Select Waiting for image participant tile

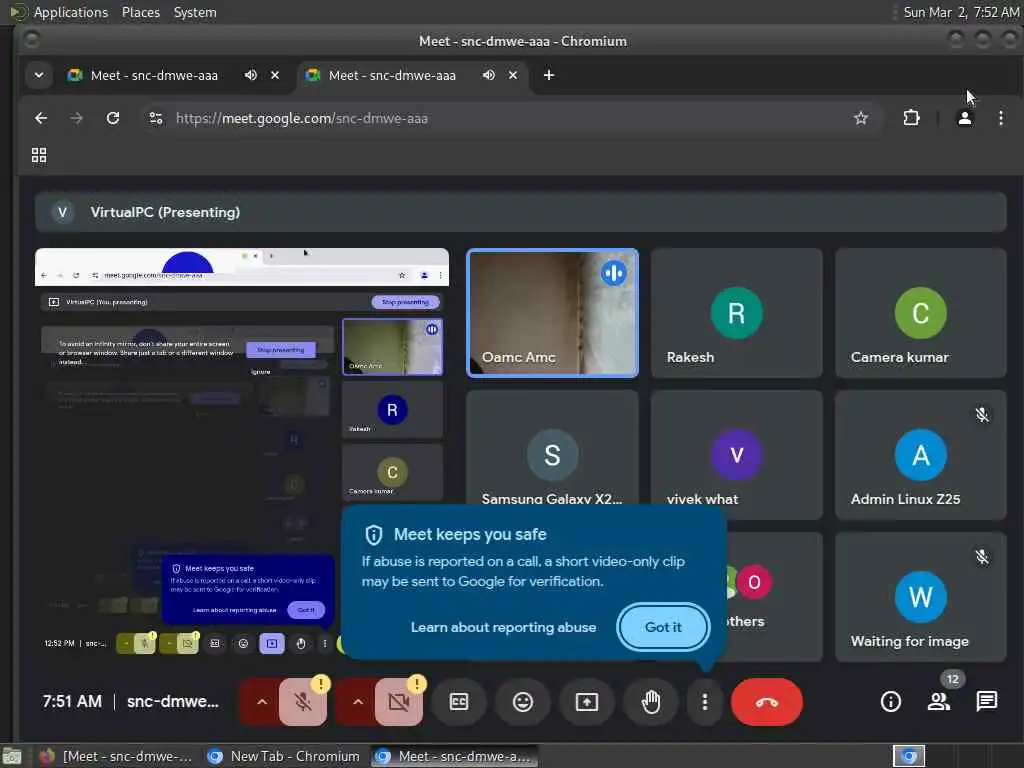tap(921, 597)
